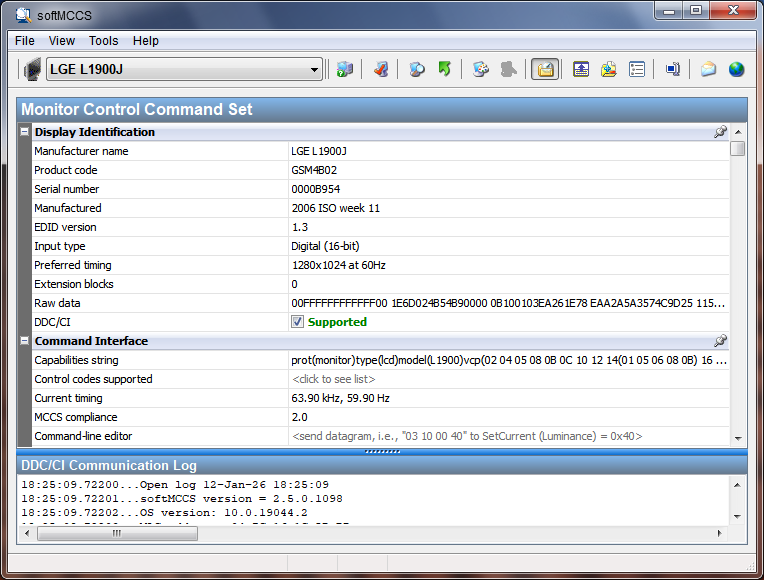Screen dimensions: 764x580
Task: Open the Tools menu
Action: (x=103, y=41)
